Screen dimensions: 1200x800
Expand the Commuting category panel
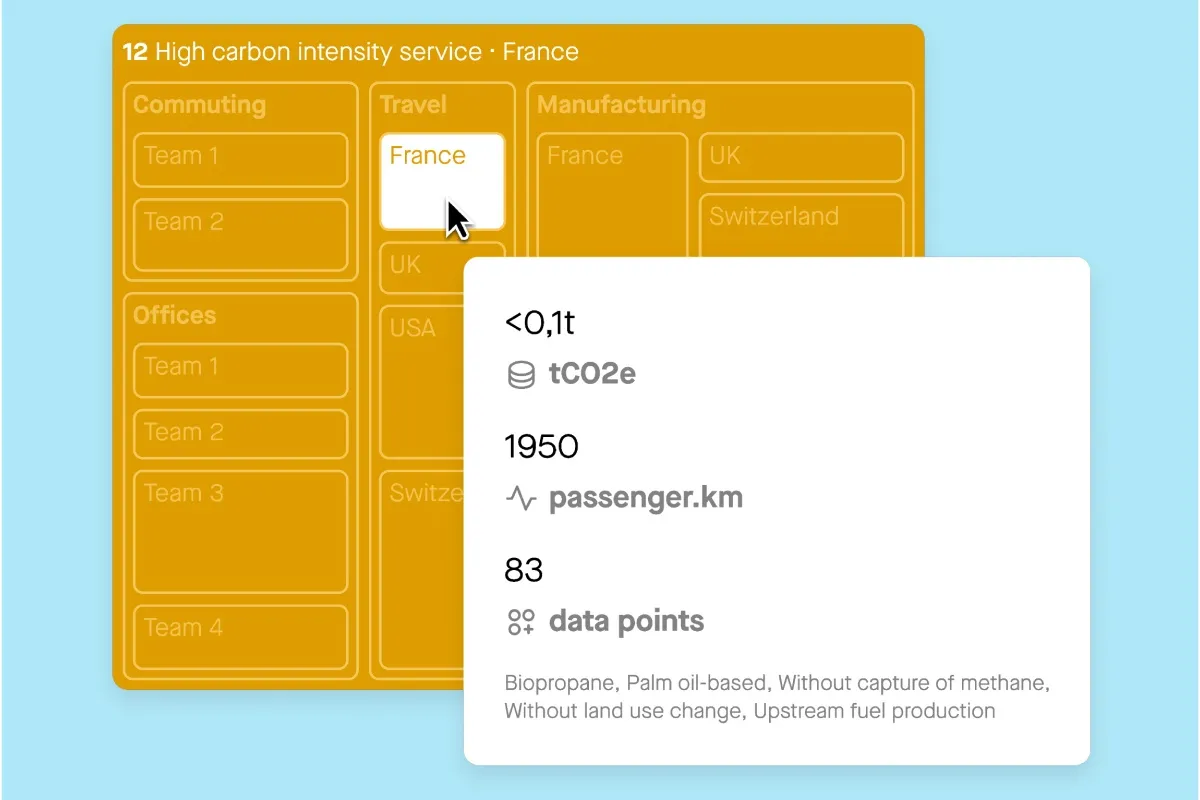click(199, 105)
